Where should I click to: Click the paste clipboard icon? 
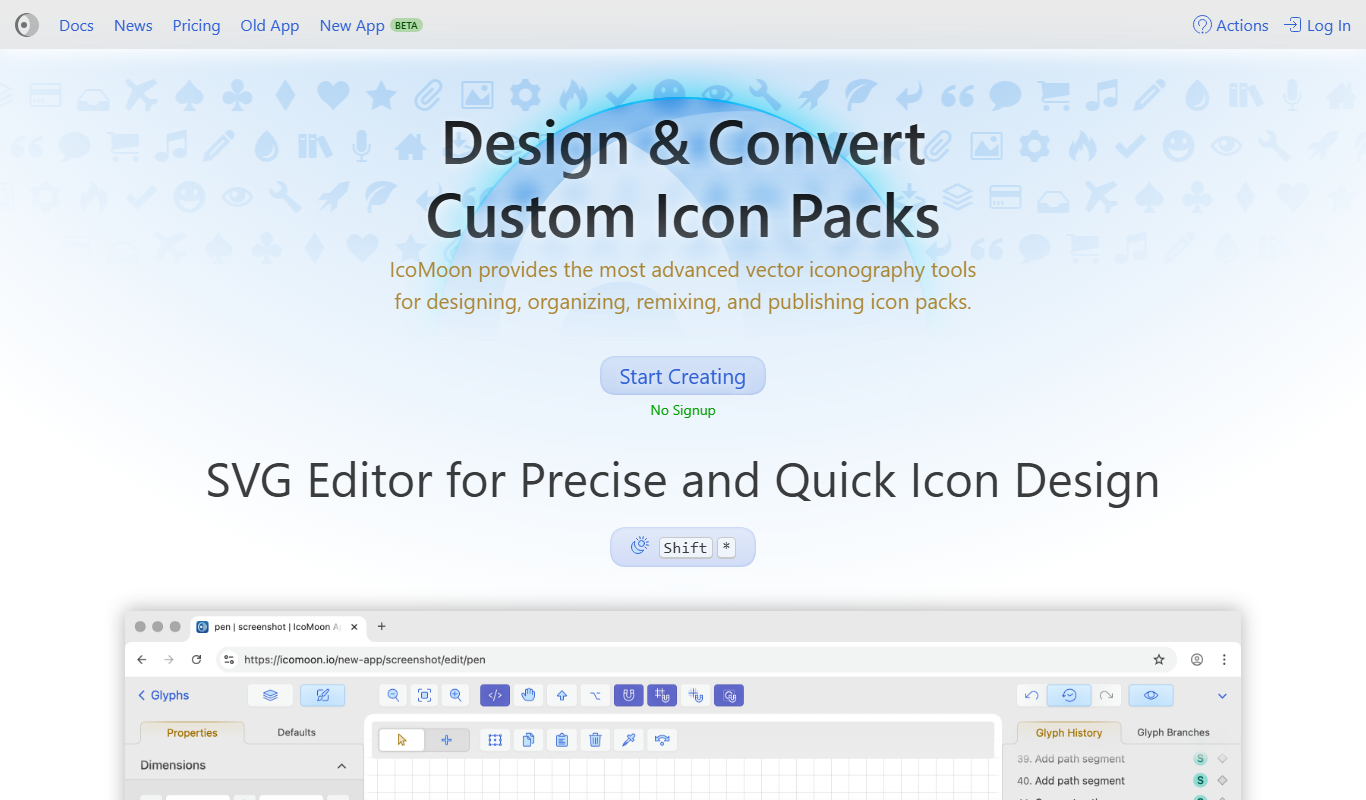[x=561, y=740]
